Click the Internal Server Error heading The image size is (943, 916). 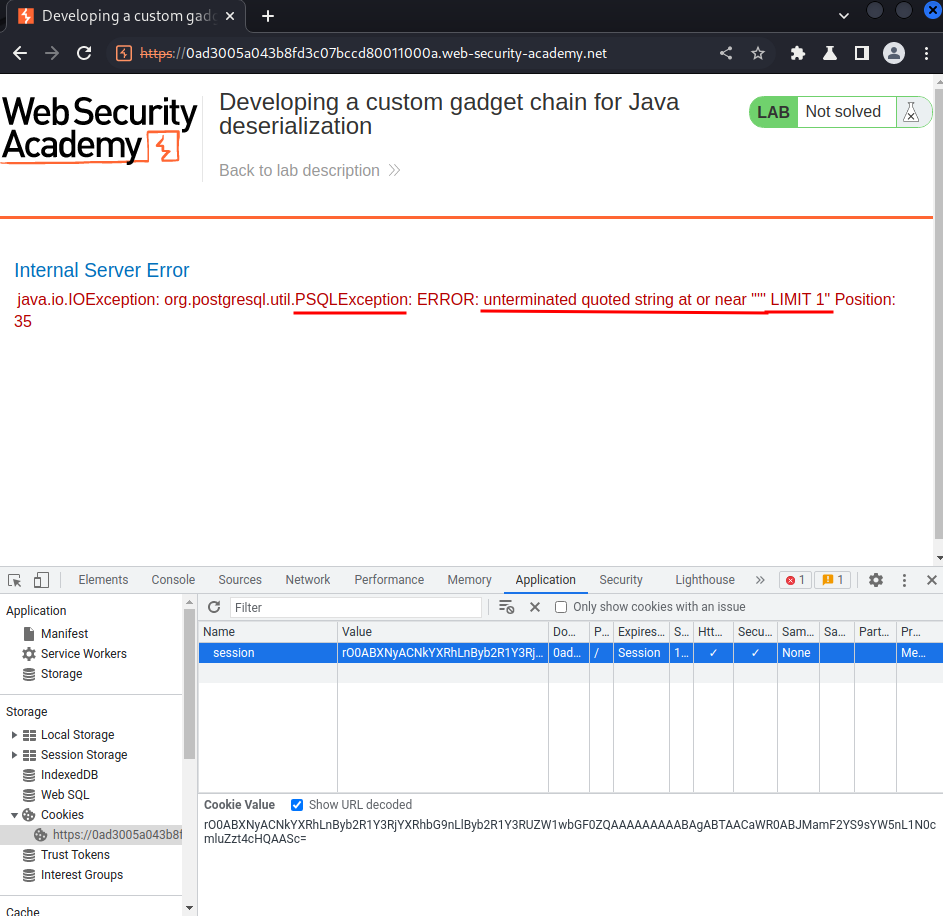click(x=102, y=271)
